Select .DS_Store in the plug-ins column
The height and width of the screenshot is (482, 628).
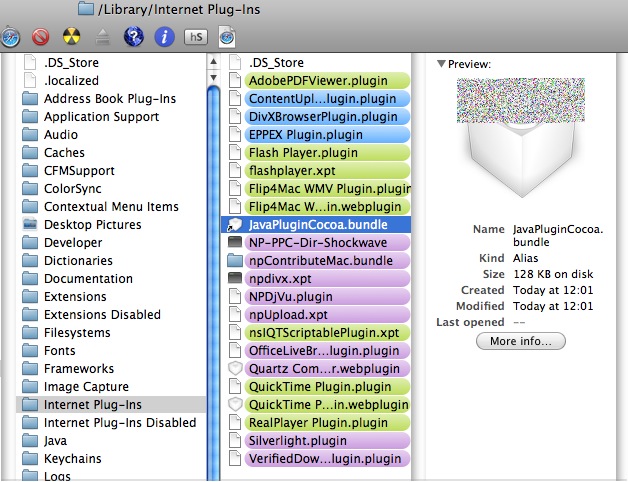(x=316, y=63)
